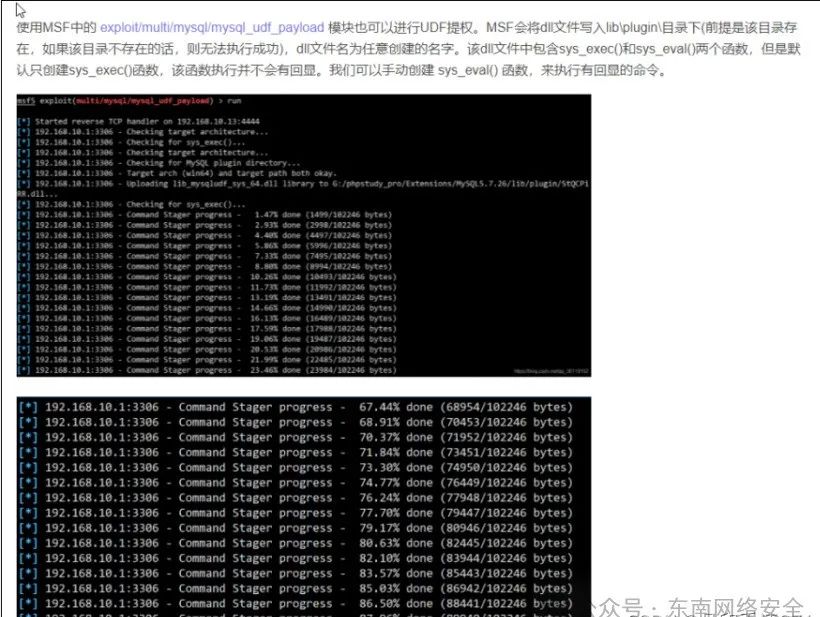Open the first msf5 terminal screenshot image
Image resolution: width=820 pixels, height=617 pixels.
(304, 235)
